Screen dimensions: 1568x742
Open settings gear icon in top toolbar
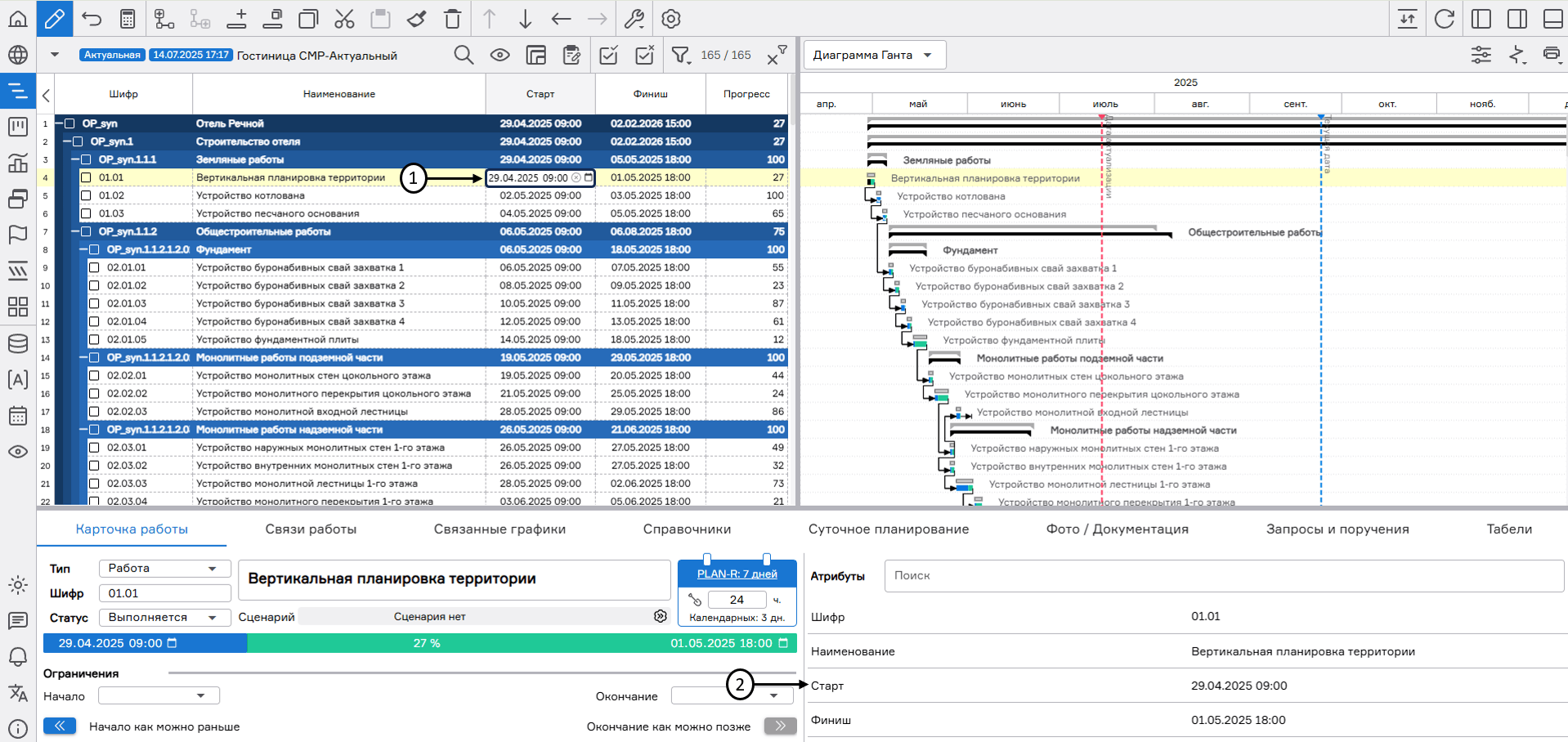tap(670, 19)
